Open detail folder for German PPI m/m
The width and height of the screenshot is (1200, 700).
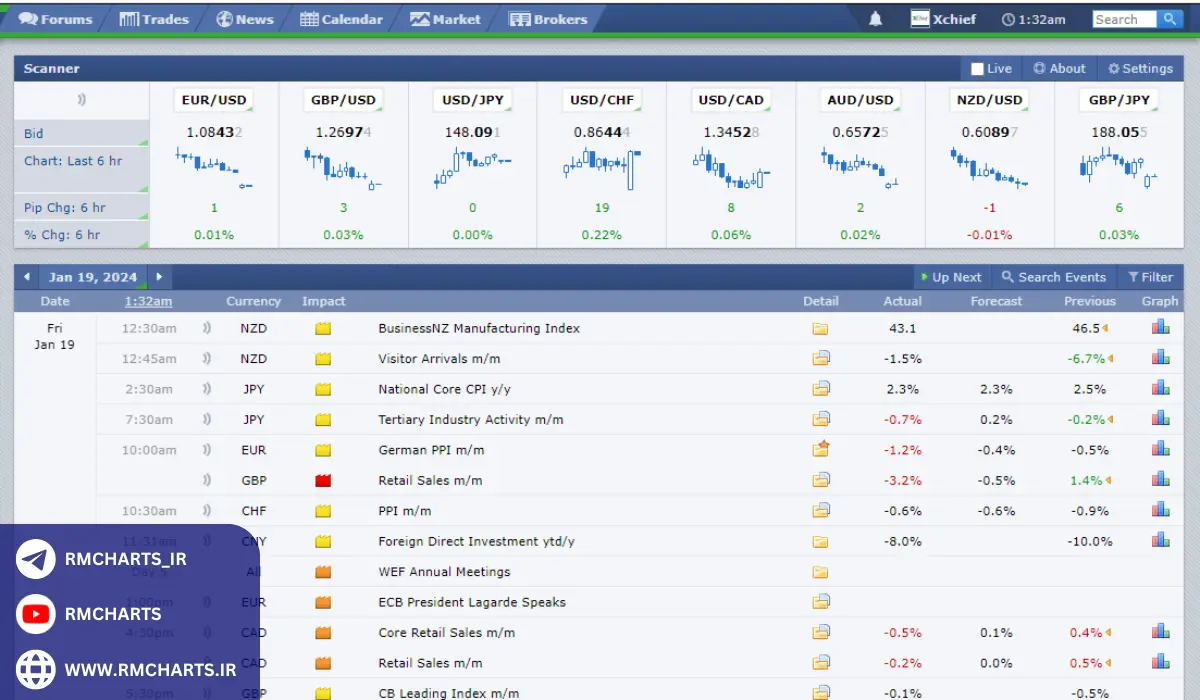pyautogui.click(x=820, y=450)
